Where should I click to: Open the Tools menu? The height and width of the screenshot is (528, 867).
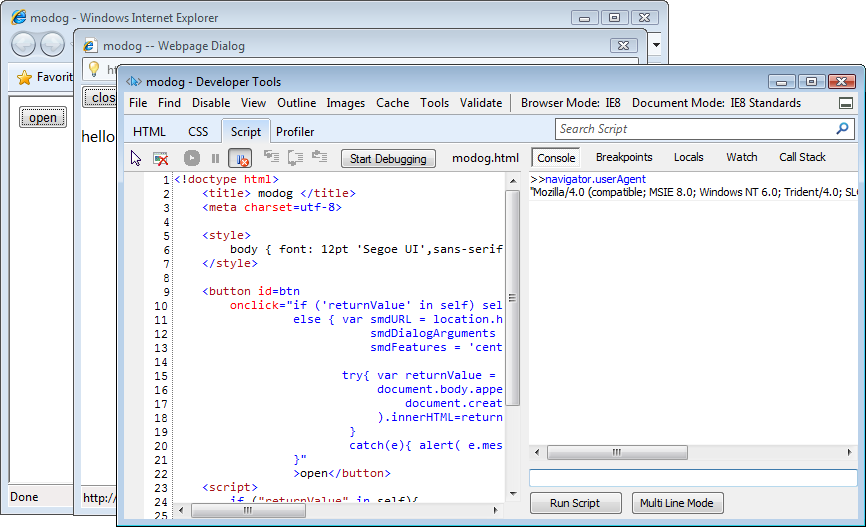[x=434, y=103]
